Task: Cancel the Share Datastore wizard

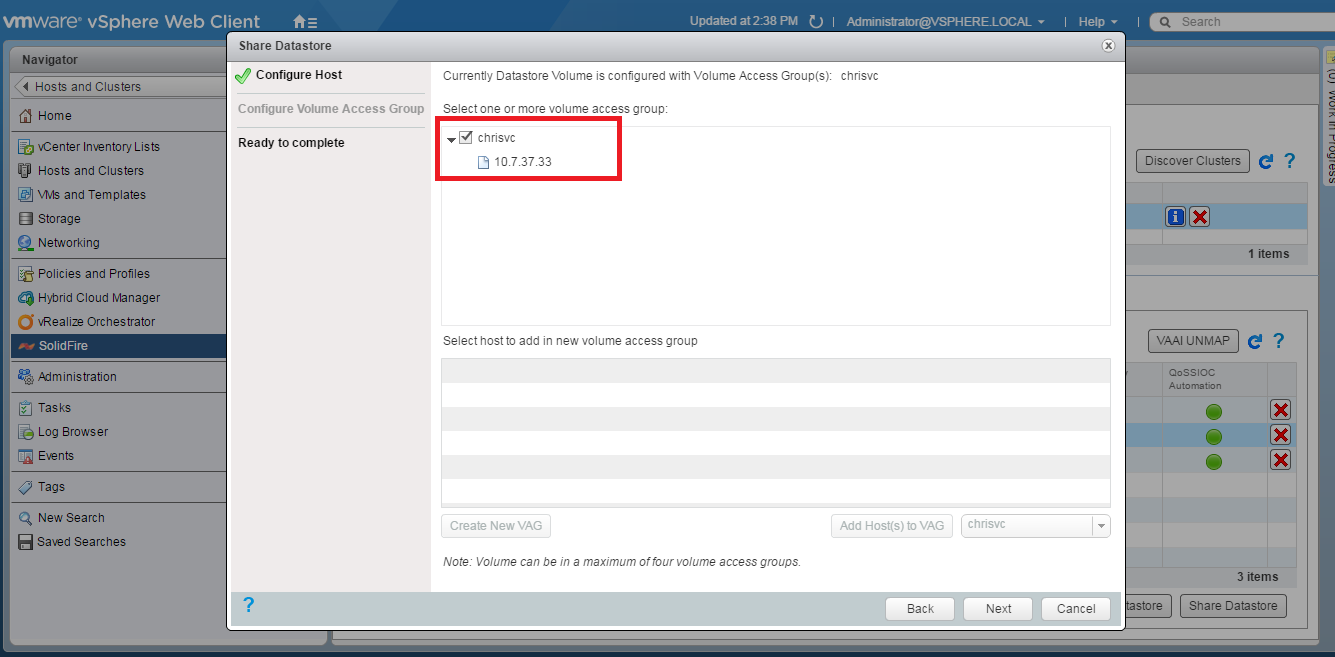Action: (1076, 608)
